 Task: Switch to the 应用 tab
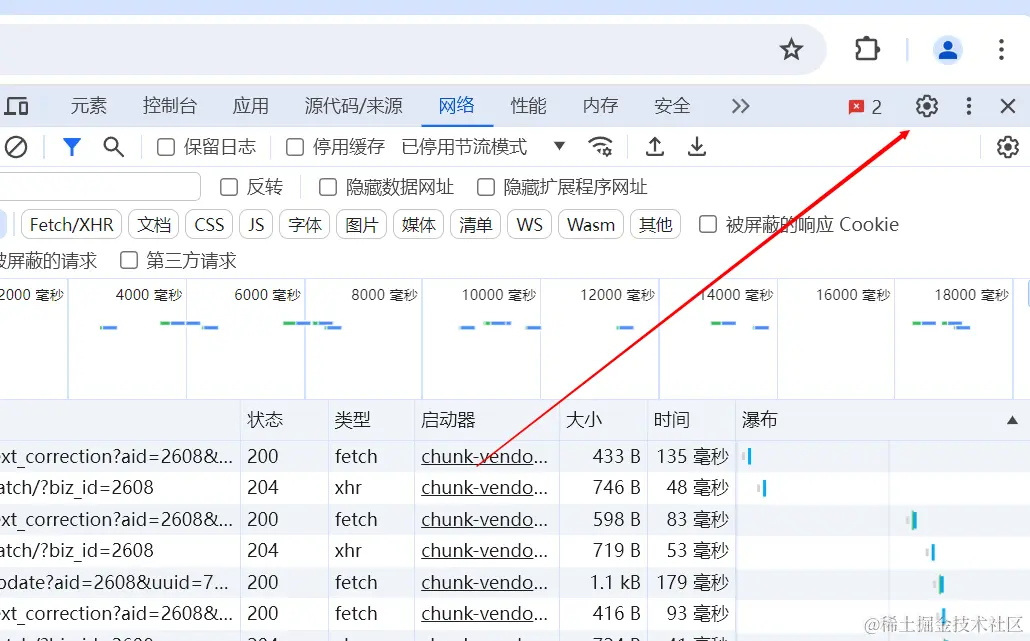coord(250,106)
